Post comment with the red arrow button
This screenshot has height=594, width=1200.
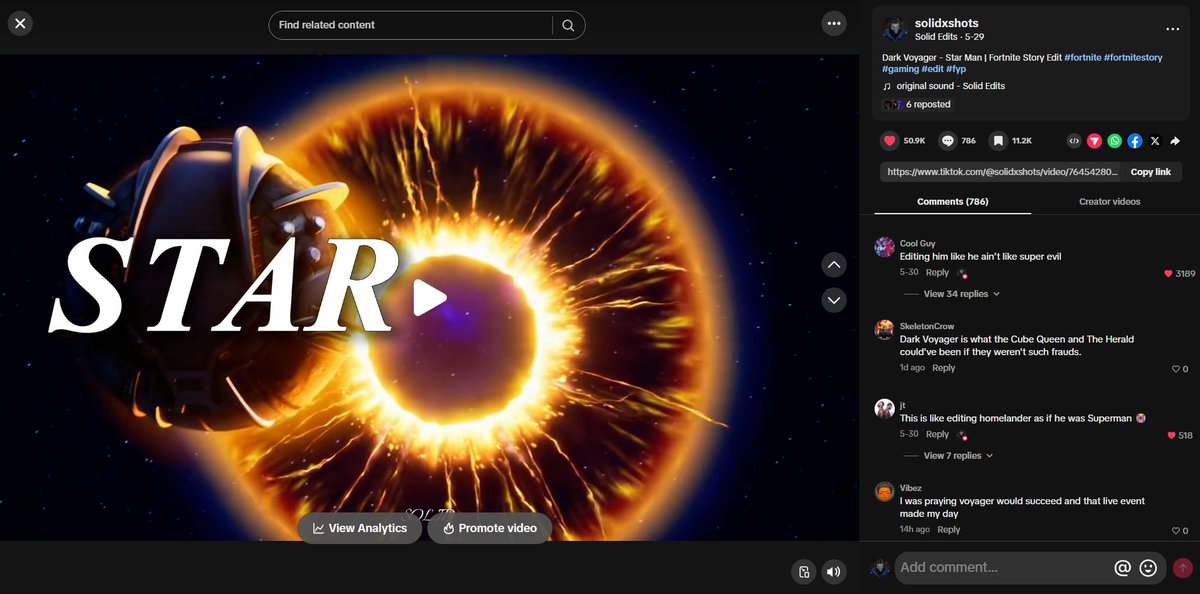pos(1183,568)
